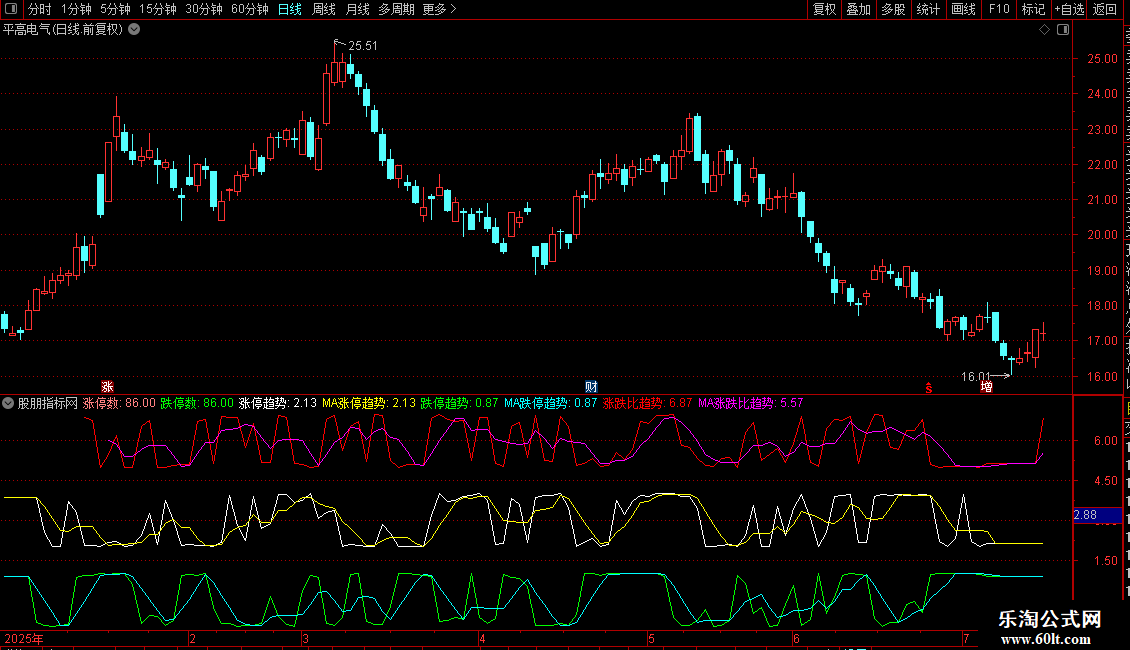Image resolution: width=1130 pixels, height=650 pixels.
Task: Click the blue 财 financial report marker
Action: [591, 387]
